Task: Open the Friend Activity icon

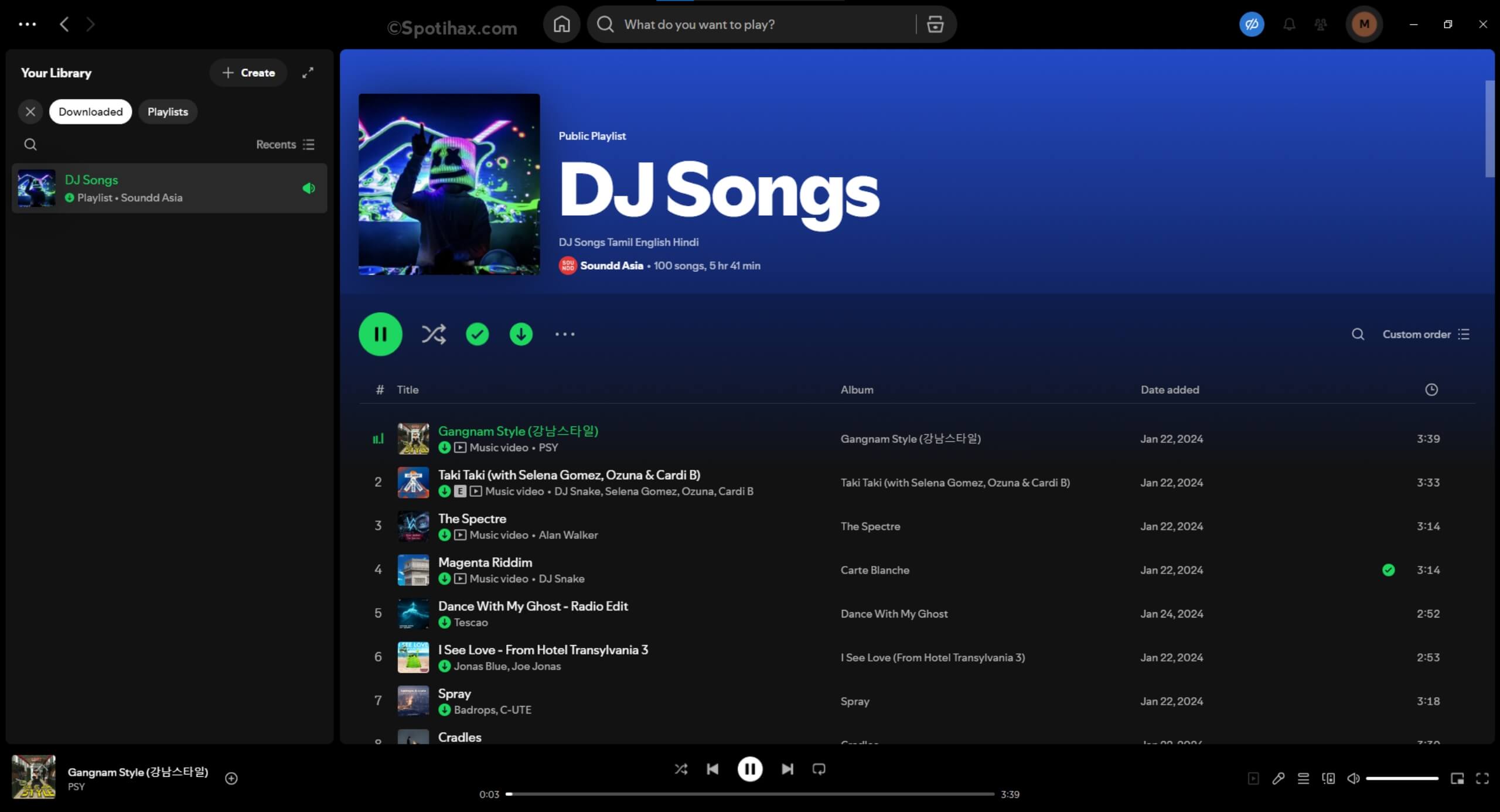Action: (x=1321, y=24)
